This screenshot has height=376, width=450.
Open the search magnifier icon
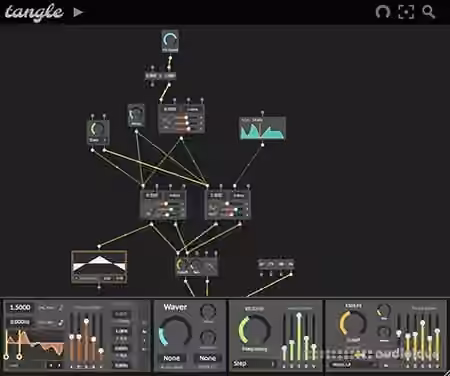(x=429, y=12)
